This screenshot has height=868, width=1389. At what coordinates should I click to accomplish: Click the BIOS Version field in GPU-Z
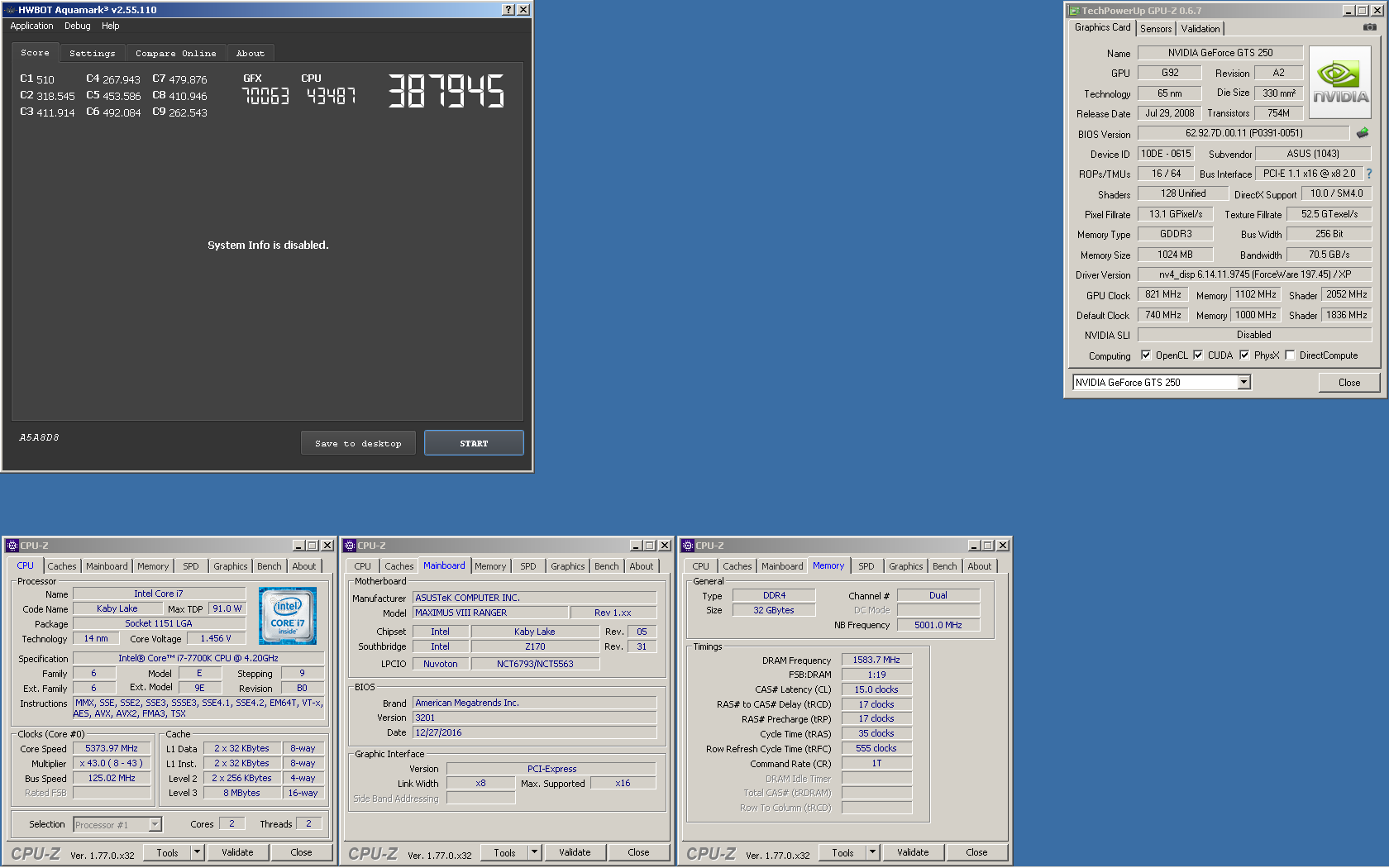(1243, 133)
